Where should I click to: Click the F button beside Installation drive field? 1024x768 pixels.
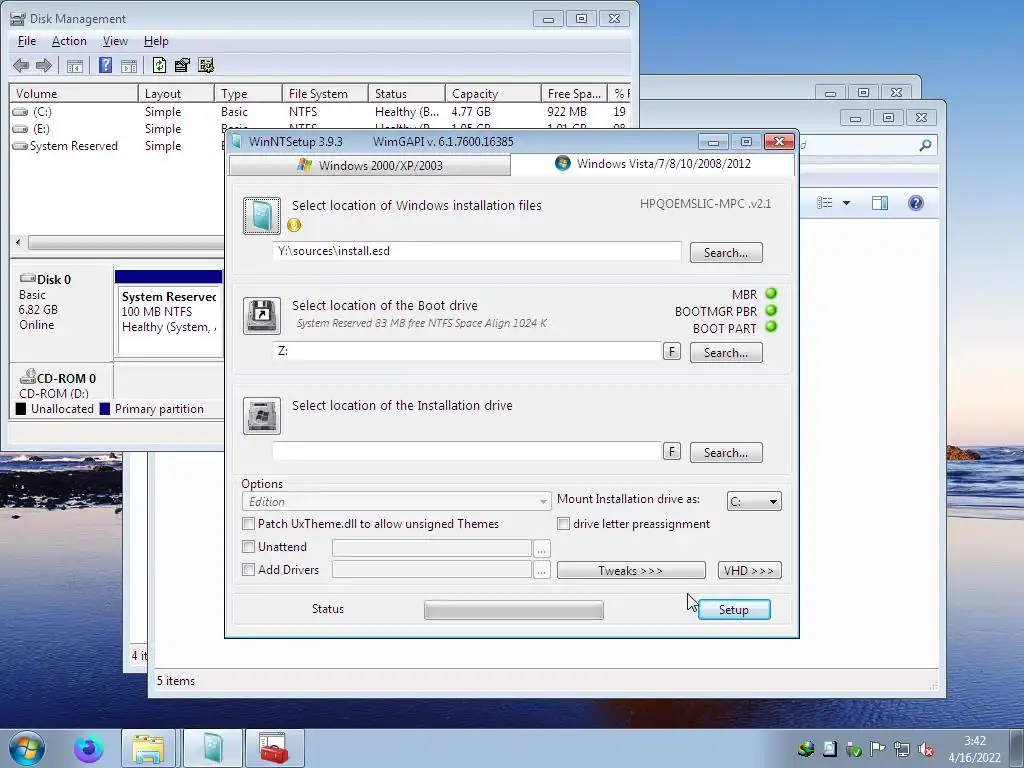click(671, 451)
